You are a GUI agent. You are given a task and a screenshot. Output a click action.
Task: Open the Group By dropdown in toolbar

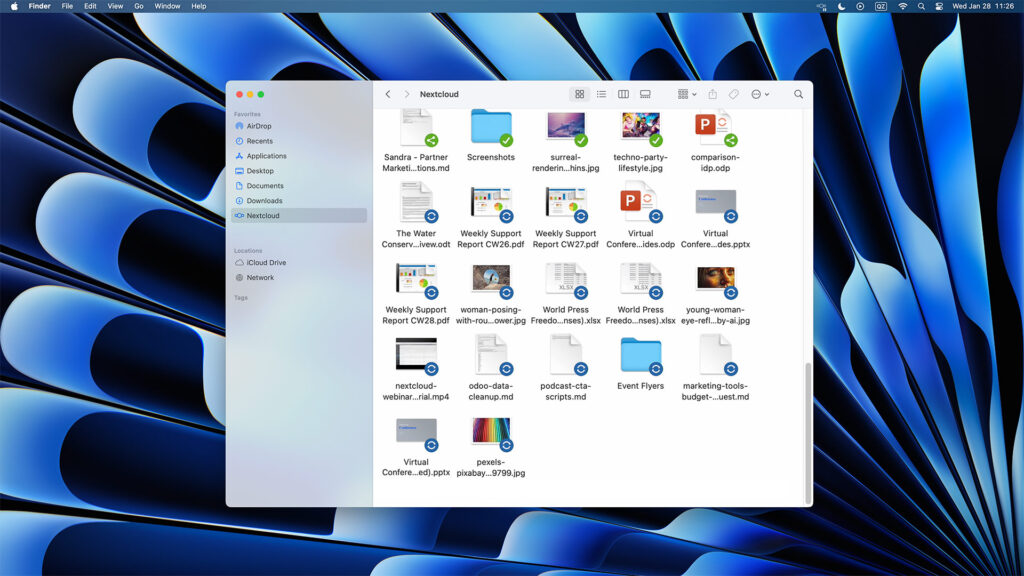pyautogui.click(x=687, y=94)
